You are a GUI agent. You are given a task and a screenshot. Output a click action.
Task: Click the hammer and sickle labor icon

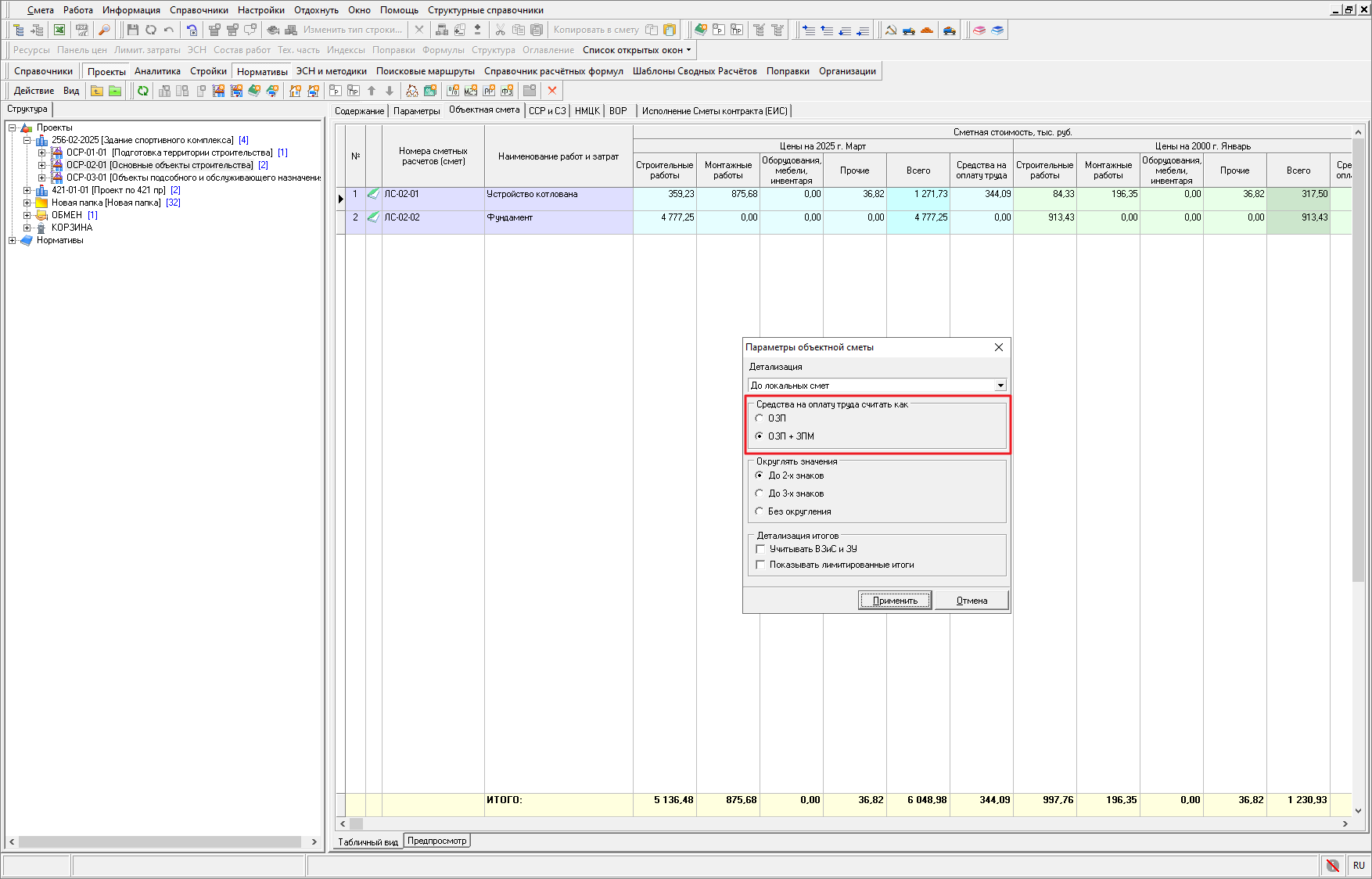coord(890,30)
